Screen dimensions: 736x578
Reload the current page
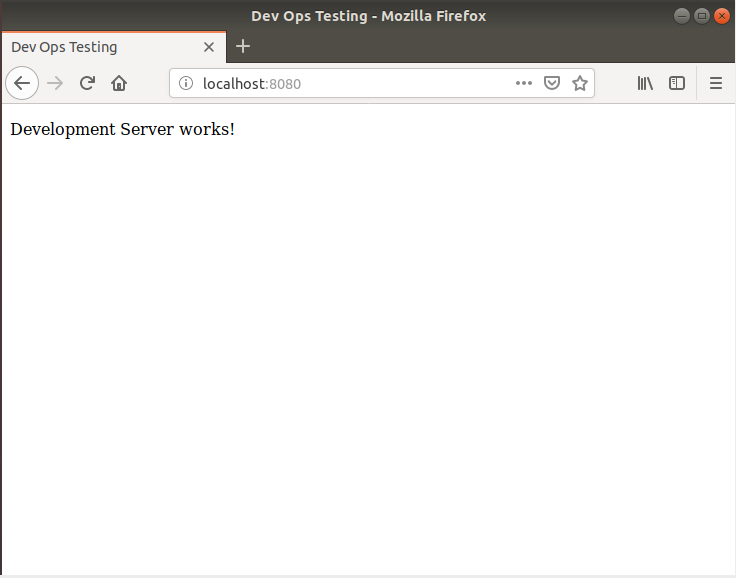[x=87, y=84]
